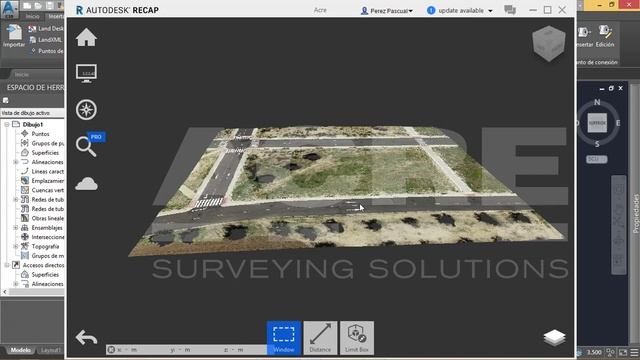Switch to the Inicio ribbon tab
The height and width of the screenshot is (360, 640).
pos(32,16)
